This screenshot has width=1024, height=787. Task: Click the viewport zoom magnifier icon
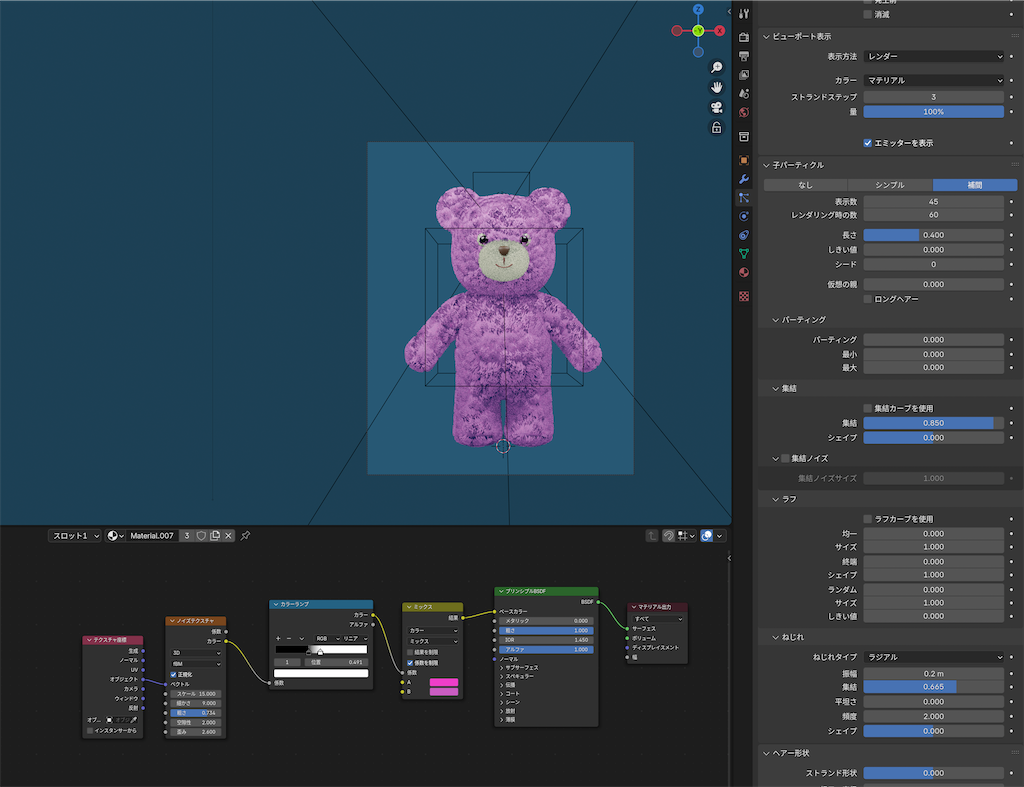point(716,67)
